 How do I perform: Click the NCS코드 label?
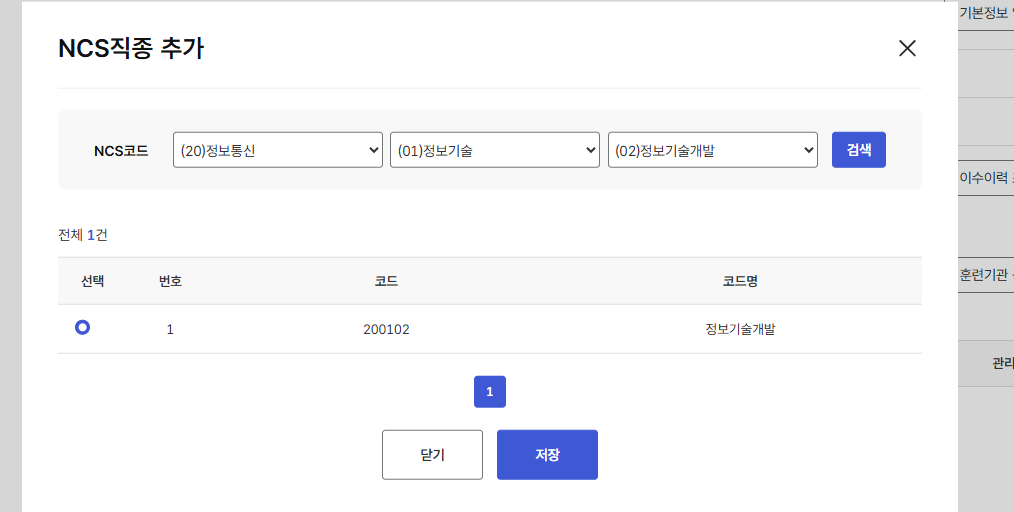(x=121, y=151)
